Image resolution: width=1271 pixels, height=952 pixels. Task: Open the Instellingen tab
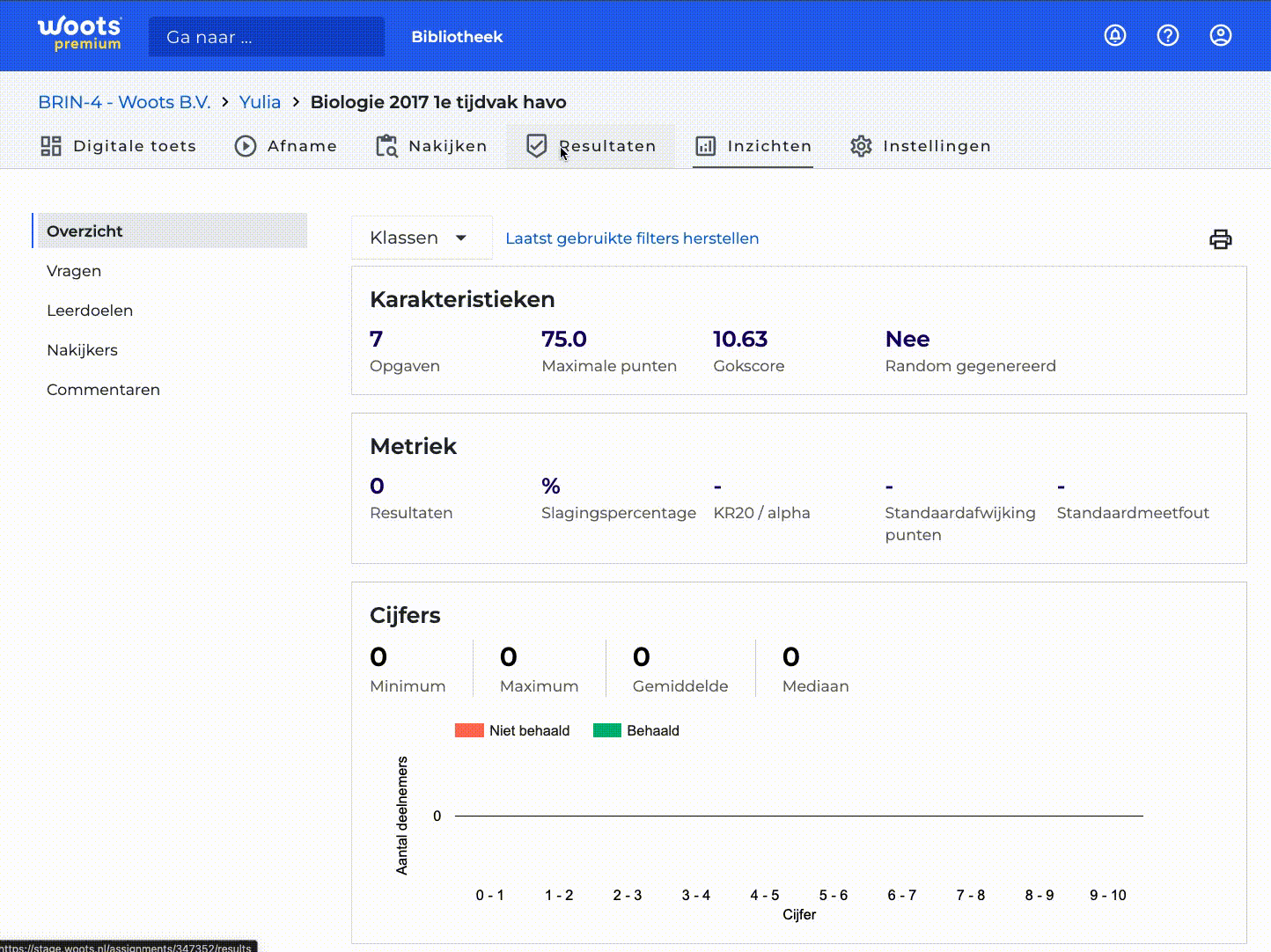[921, 146]
